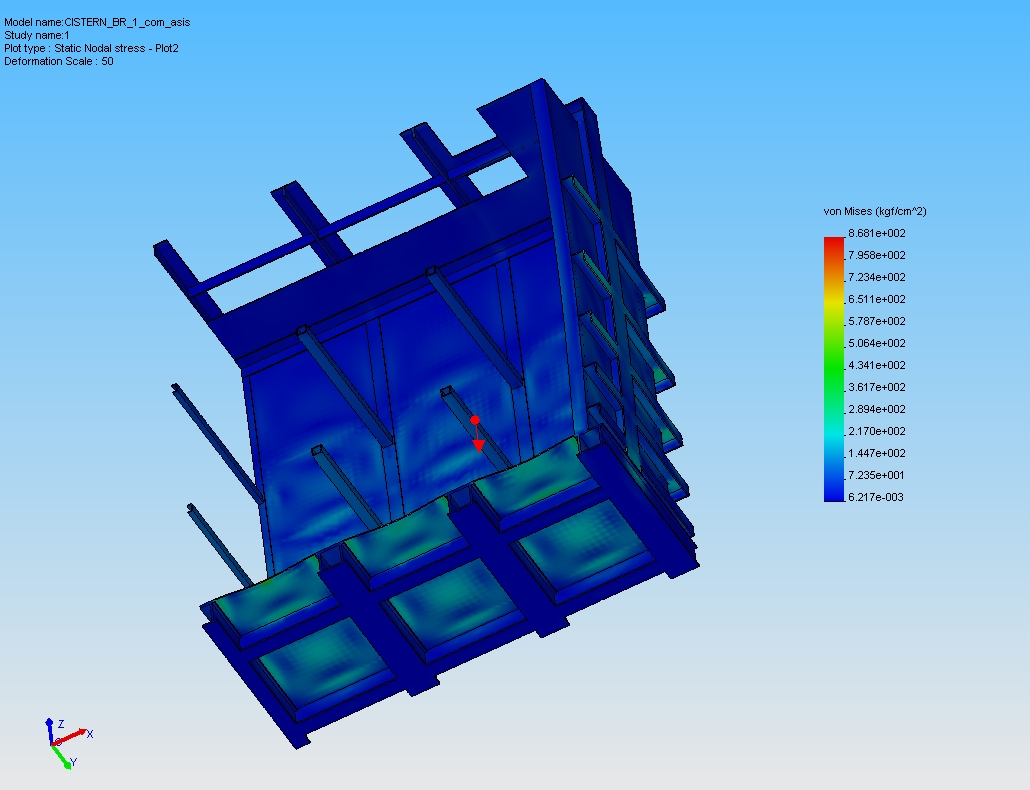Click the Deformation Scale : 50 text
The image size is (1030, 790).
59,62
